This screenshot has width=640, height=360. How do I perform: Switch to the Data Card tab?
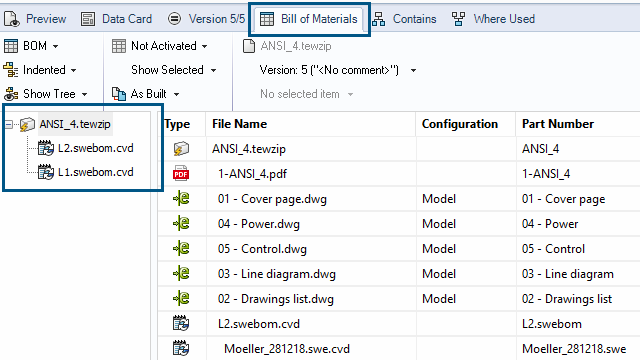(116, 19)
